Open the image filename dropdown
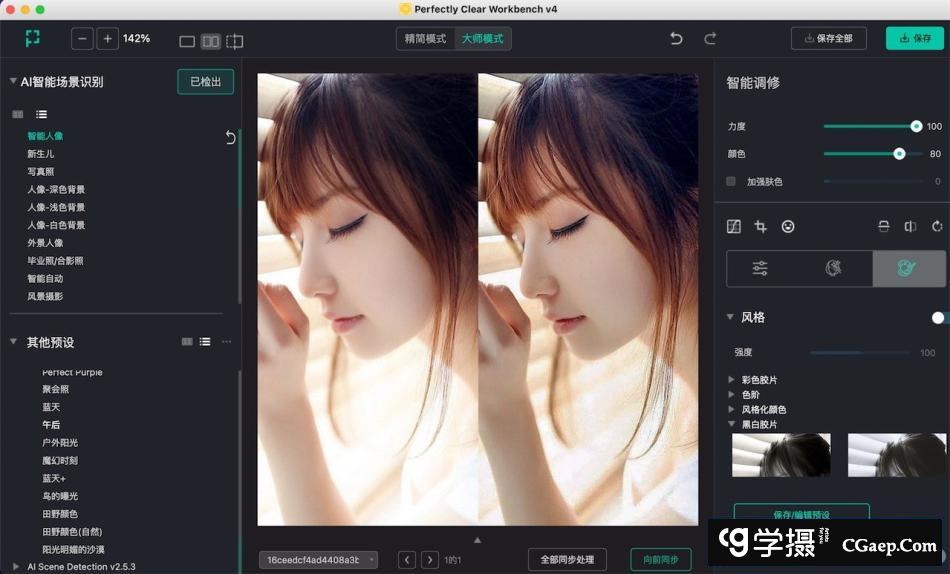 click(x=318, y=560)
